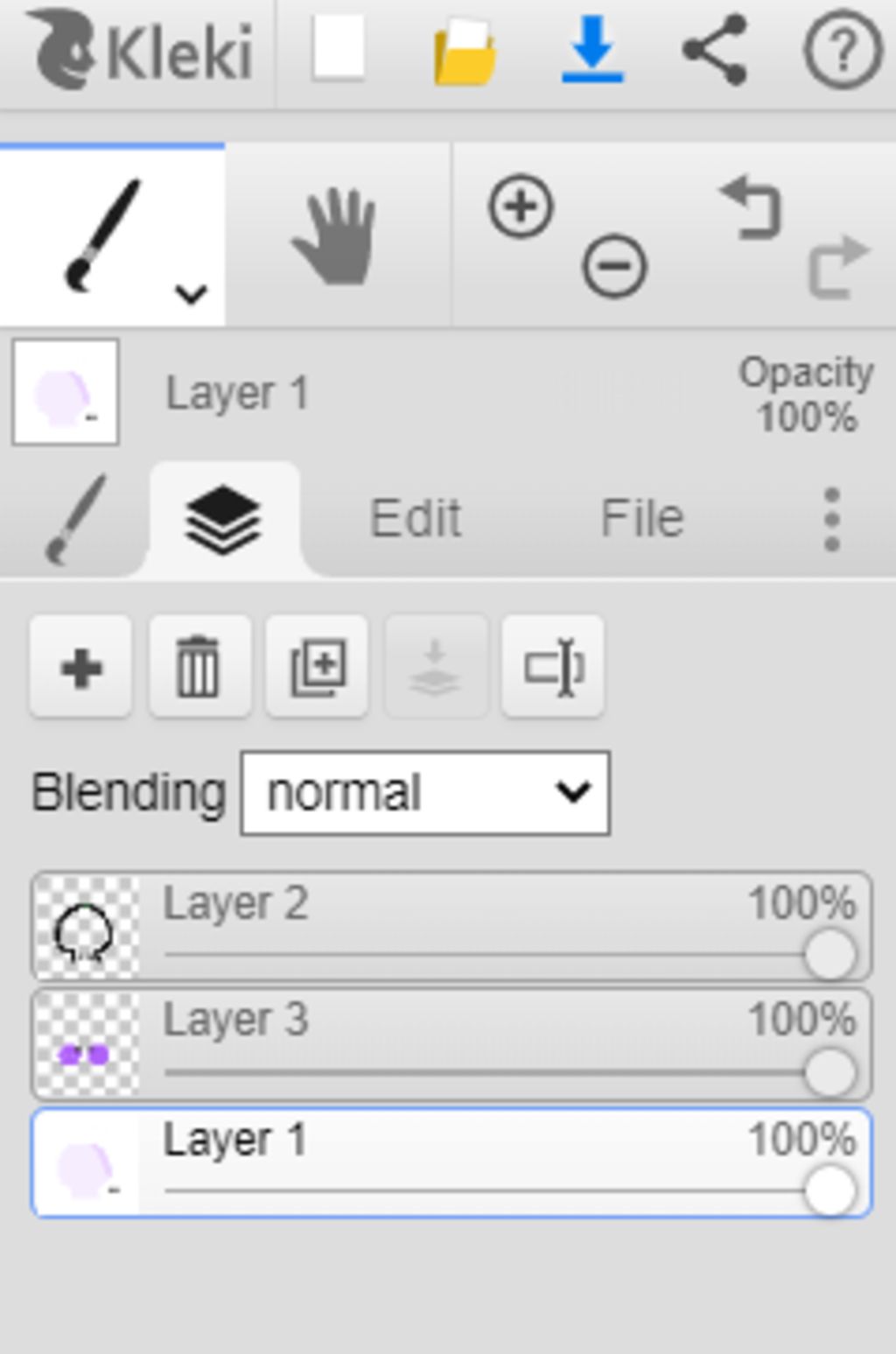The image size is (896, 1354).
Task: Open the Blending mode dropdown
Action: [x=425, y=793]
